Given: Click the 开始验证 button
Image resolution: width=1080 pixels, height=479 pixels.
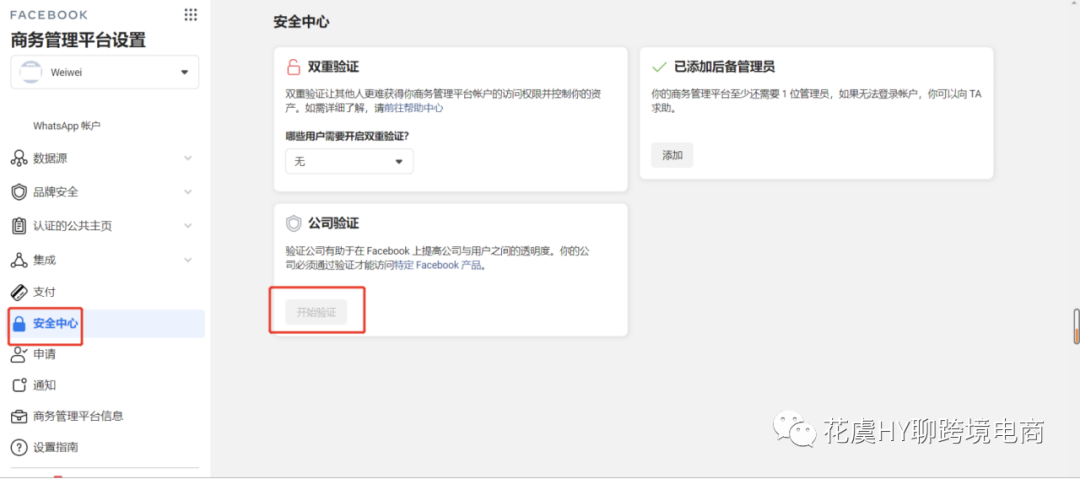Looking at the screenshot, I should click(316, 312).
